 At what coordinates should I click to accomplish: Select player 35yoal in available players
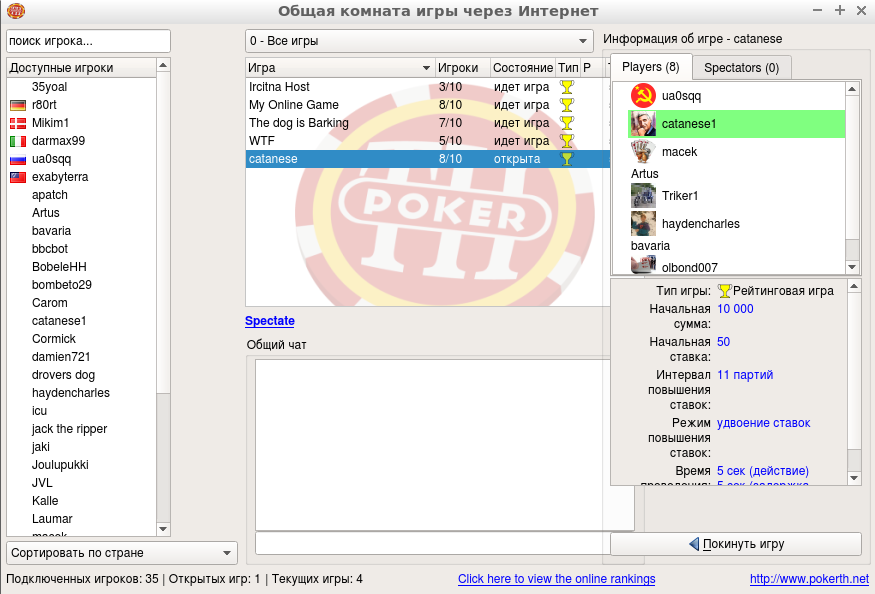[81, 87]
